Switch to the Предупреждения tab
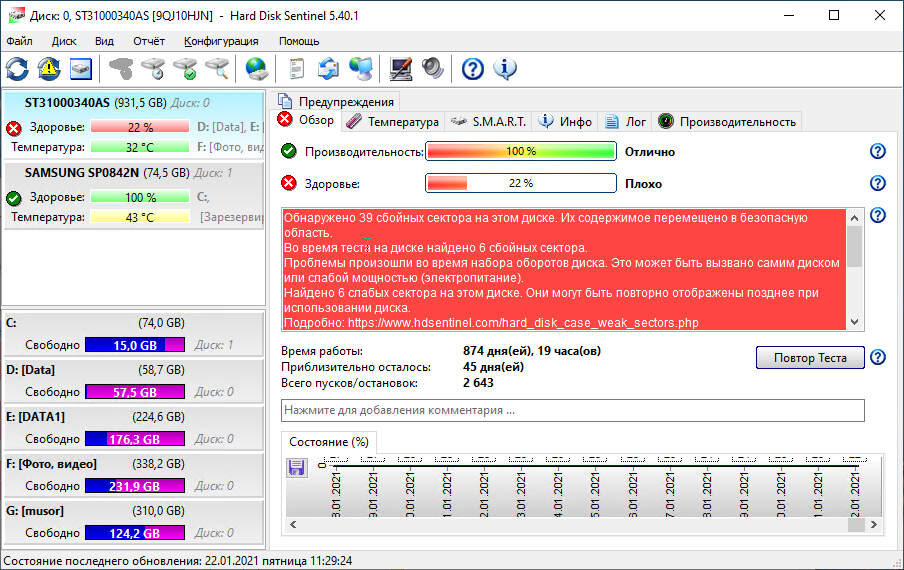904x570 pixels. 336,101
